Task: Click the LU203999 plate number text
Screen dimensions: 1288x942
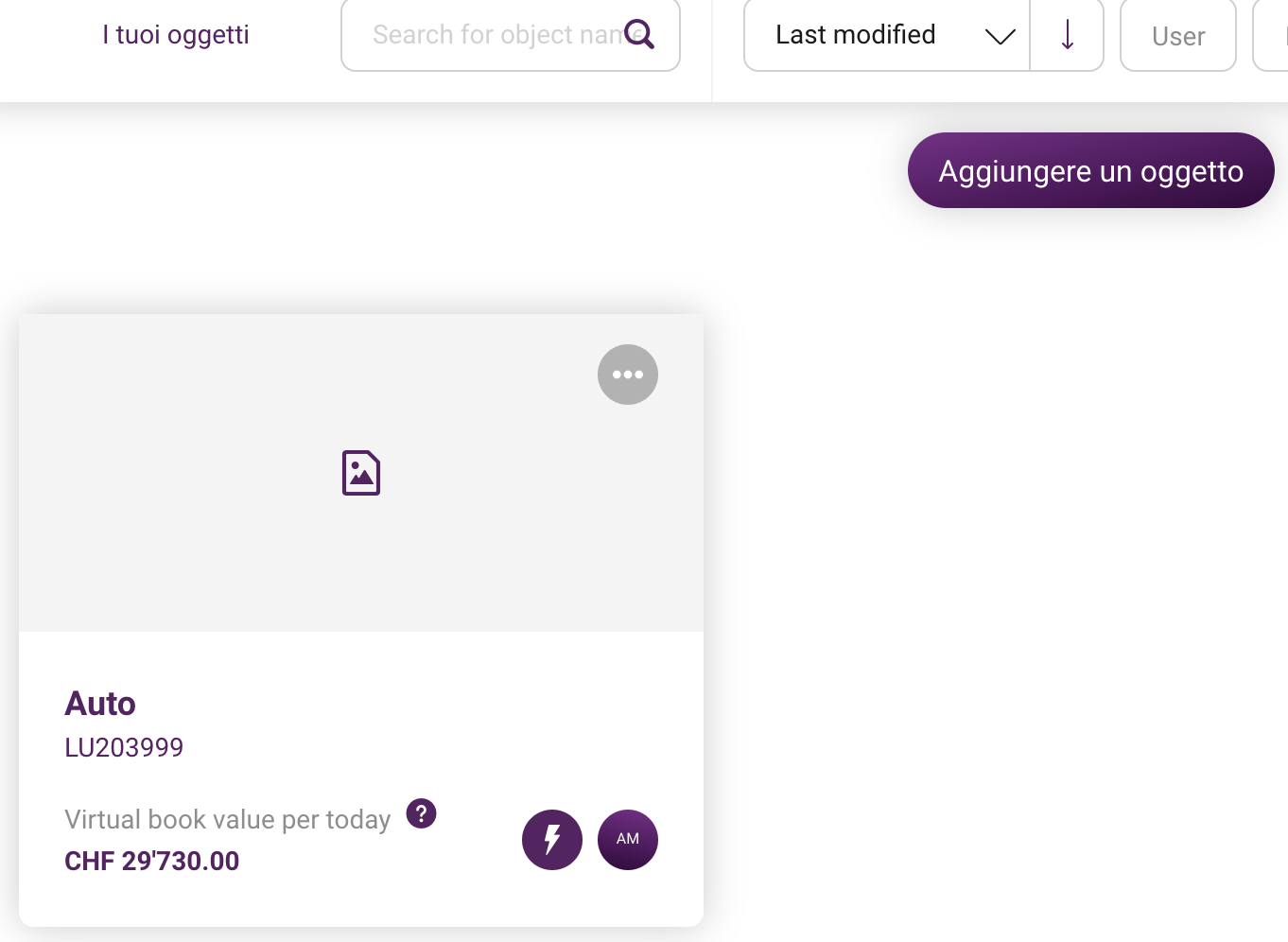Action: click(124, 747)
